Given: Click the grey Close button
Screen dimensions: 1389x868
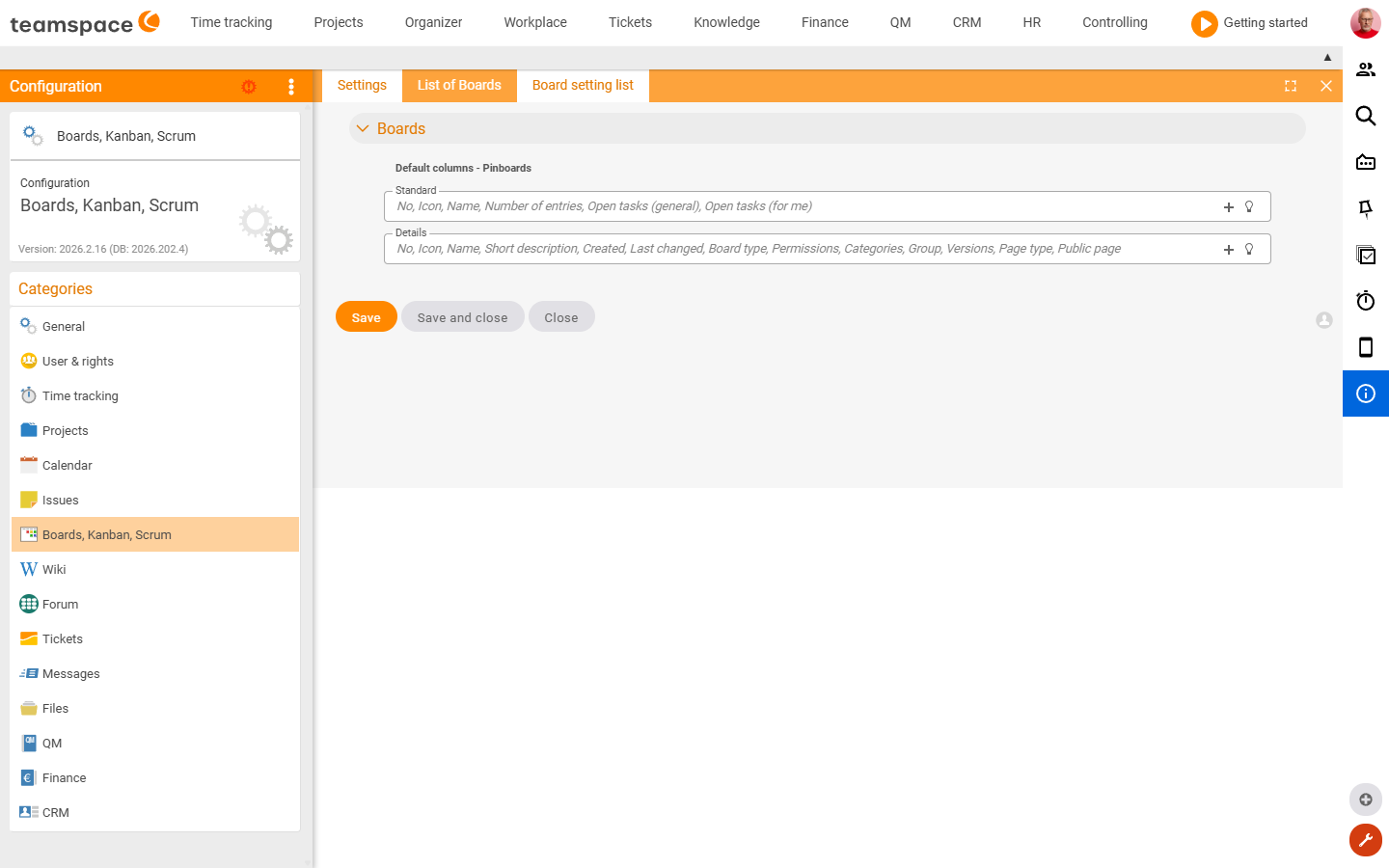Looking at the screenshot, I should click(x=561, y=316).
